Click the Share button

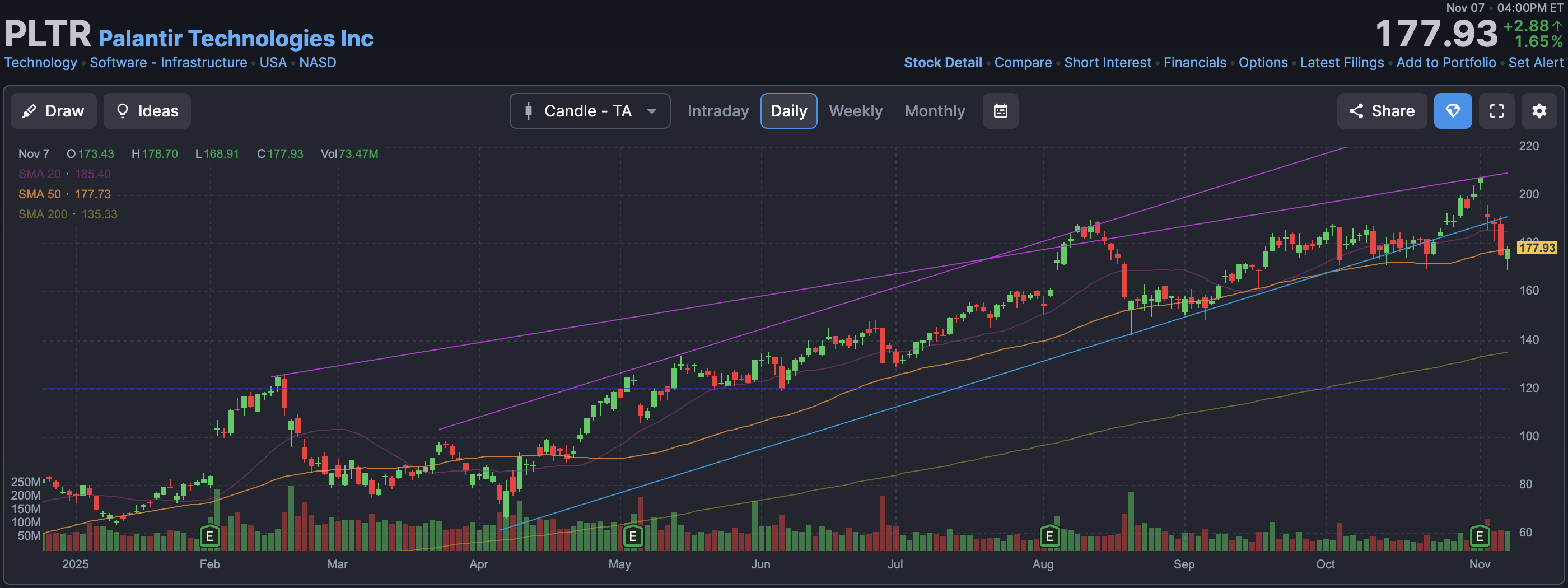(1382, 111)
